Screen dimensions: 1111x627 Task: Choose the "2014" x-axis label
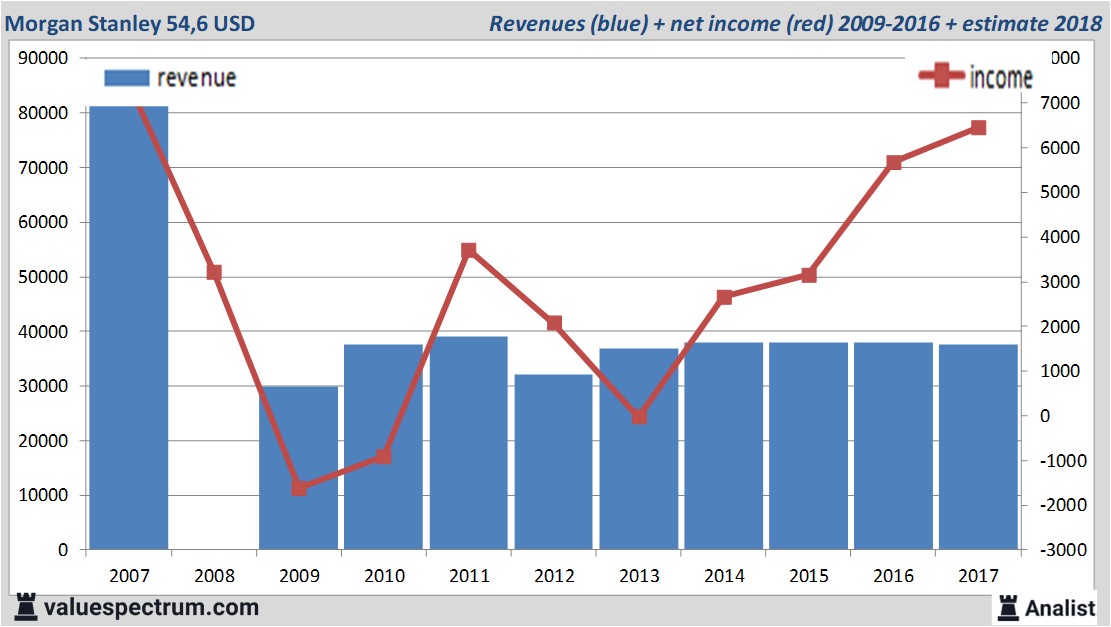(724, 575)
